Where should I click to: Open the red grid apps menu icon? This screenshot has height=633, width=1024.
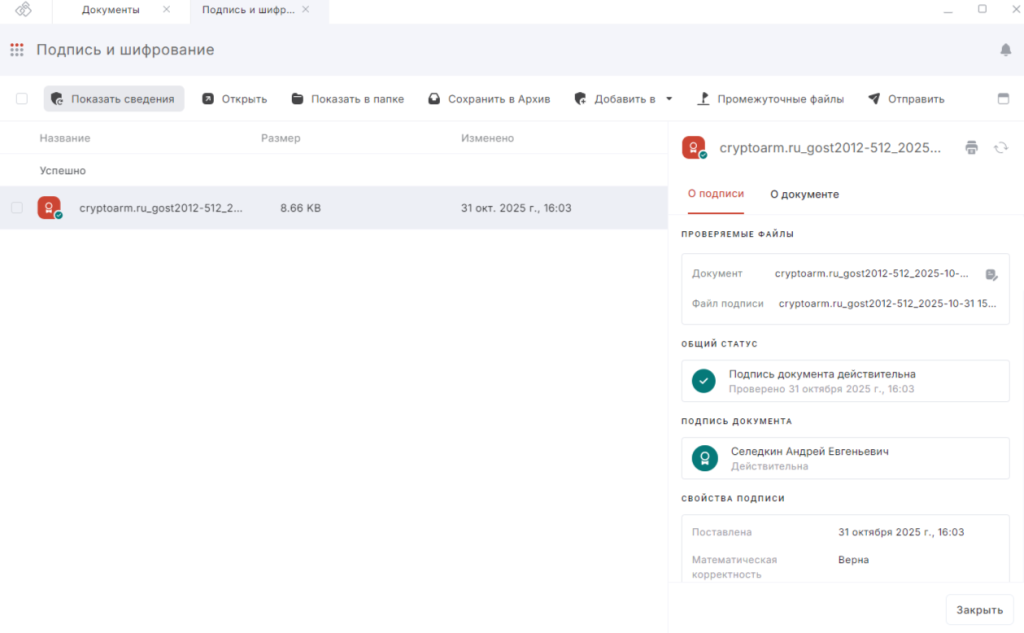coord(17,50)
